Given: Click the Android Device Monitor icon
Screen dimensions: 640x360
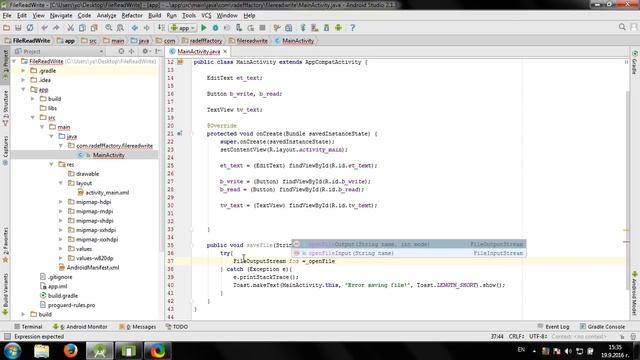Looking at the screenshot, I should coord(338,28).
